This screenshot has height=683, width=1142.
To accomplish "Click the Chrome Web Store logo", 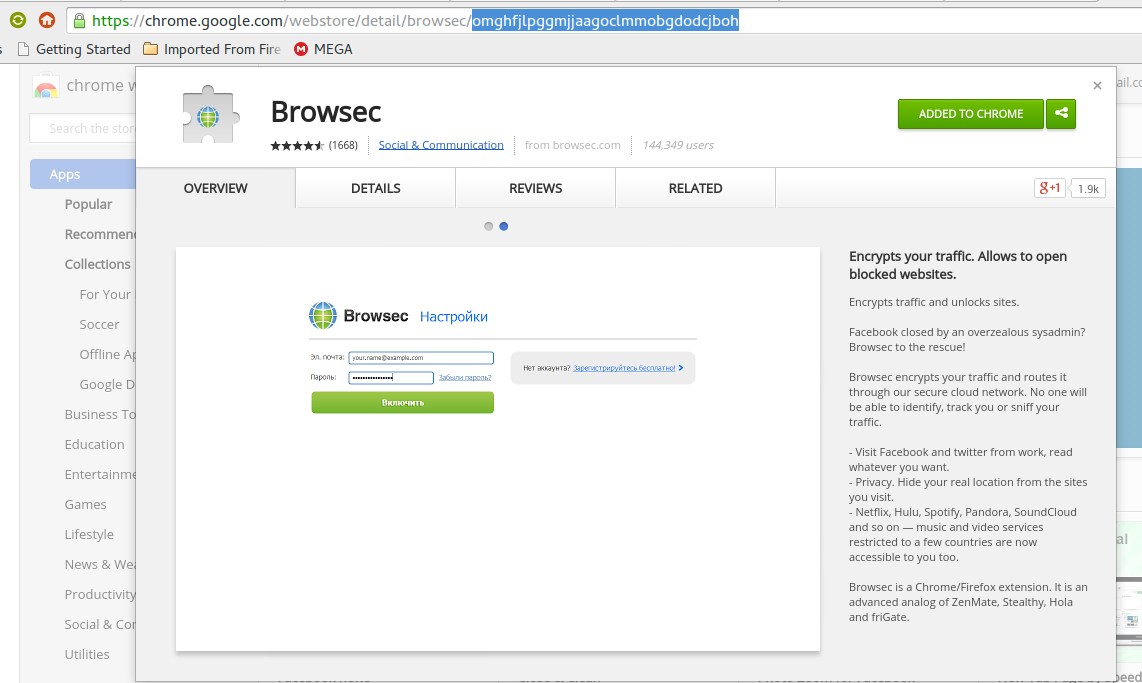I will tap(46, 87).
